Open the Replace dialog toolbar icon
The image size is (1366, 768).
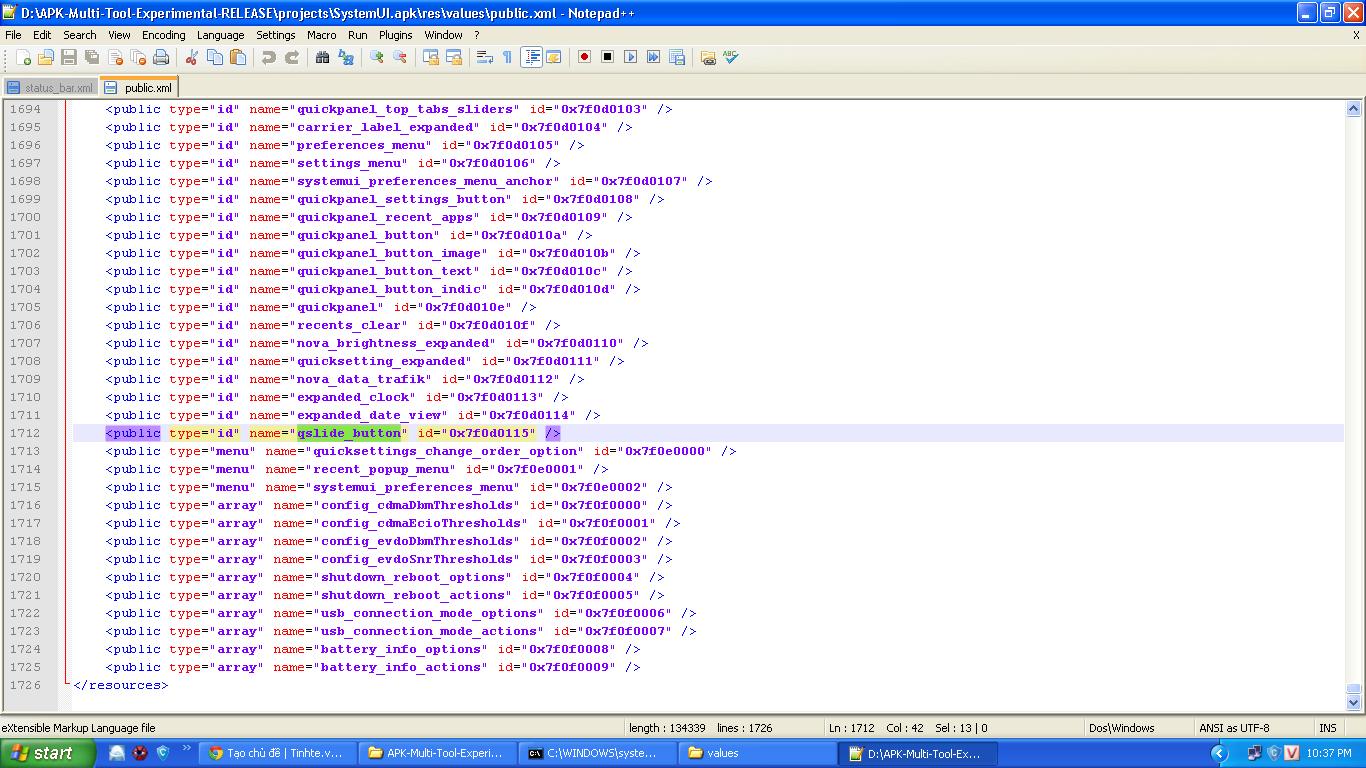tap(346, 58)
